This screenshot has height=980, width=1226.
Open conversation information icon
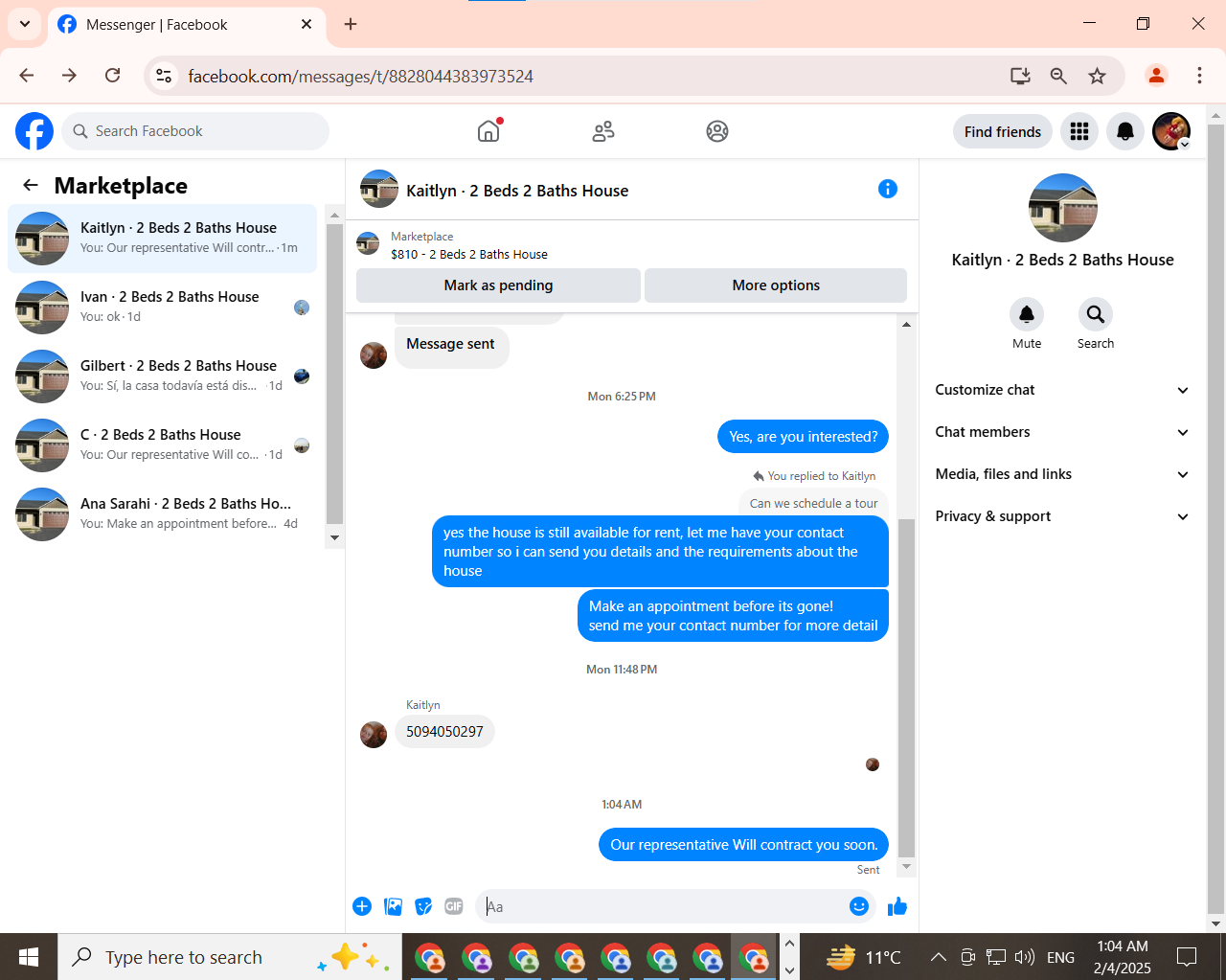[888, 189]
